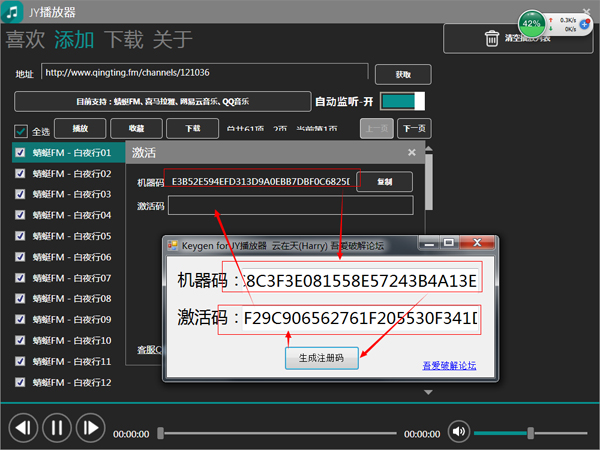Click the 激活码 input field in dialog
The height and width of the screenshot is (450, 600).
click(x=291, y=205)
